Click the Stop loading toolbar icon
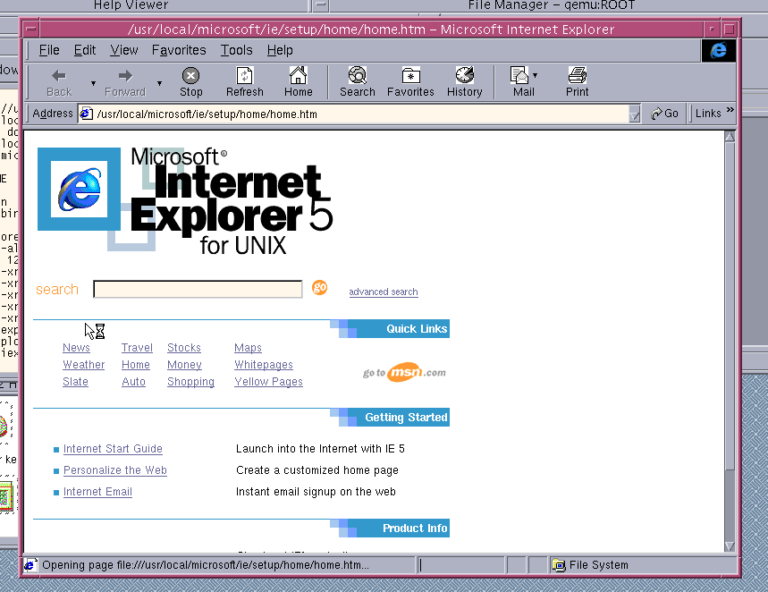 191,76
